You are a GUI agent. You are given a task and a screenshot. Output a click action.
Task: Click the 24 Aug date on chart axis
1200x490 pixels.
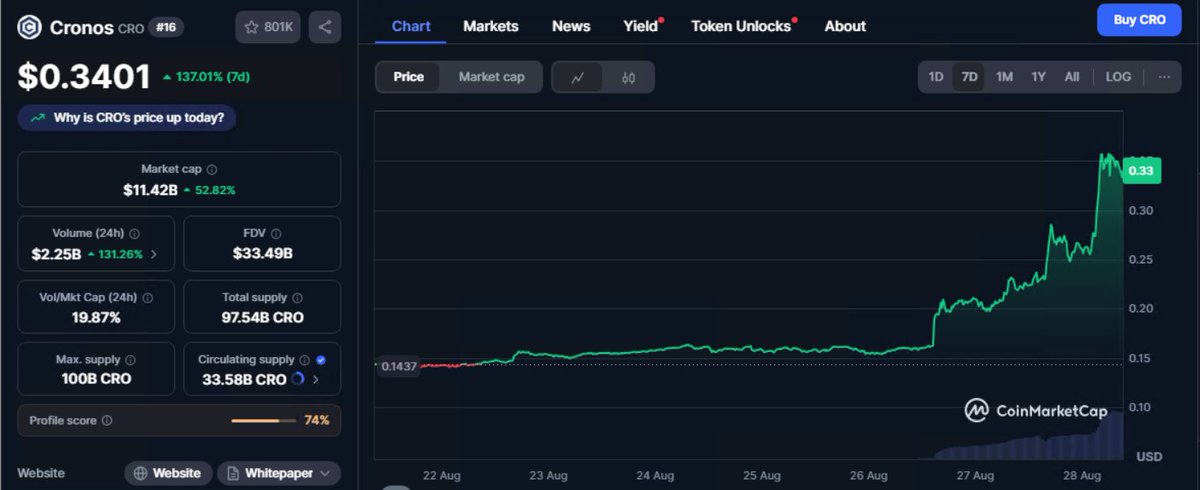tap(655, 475)
